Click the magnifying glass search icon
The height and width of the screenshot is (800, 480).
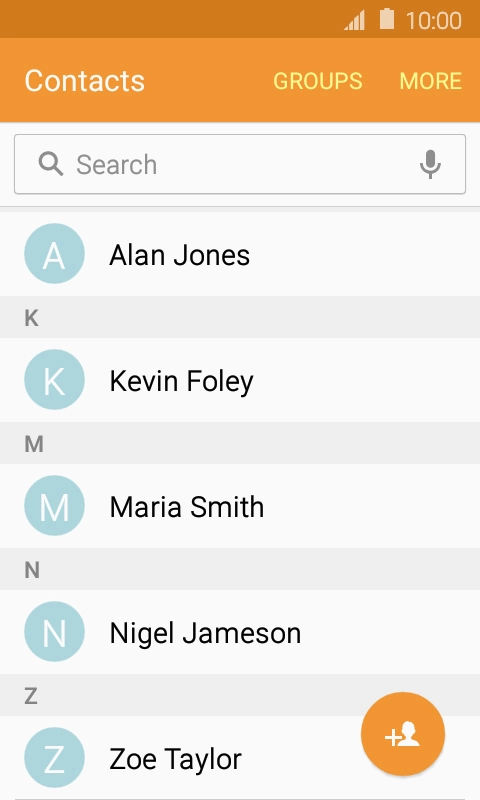pyautogui.click(x=50, y=164)
